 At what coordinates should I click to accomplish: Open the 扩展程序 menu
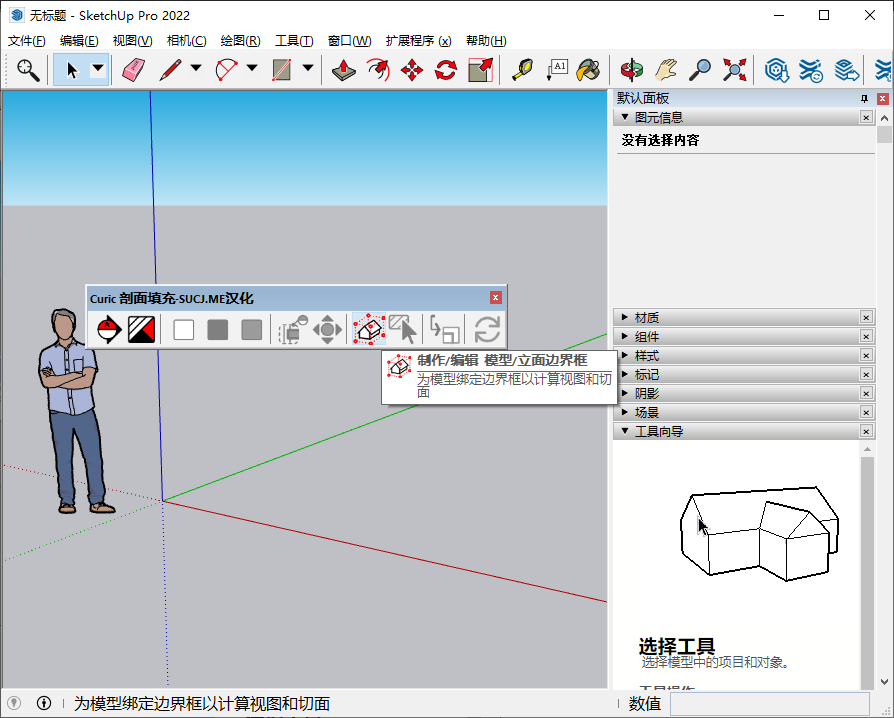tap(417, 40)
